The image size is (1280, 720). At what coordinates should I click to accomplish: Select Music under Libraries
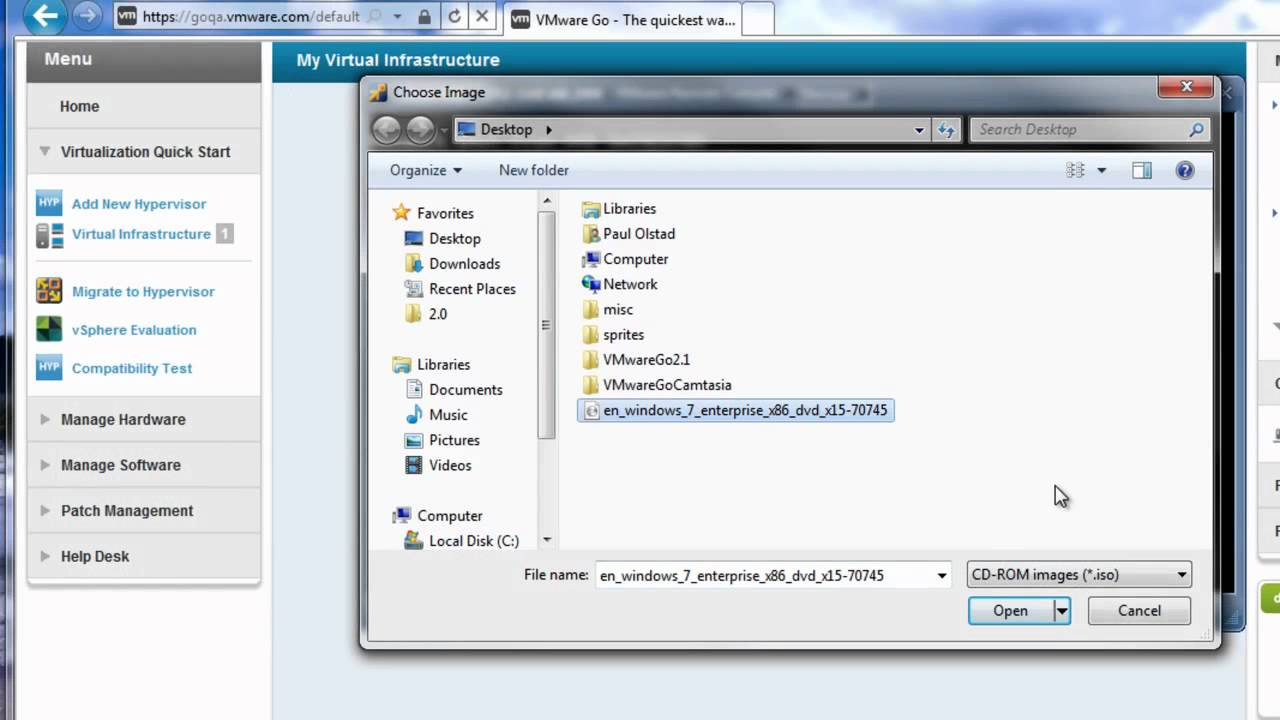[x=436, y=414]
